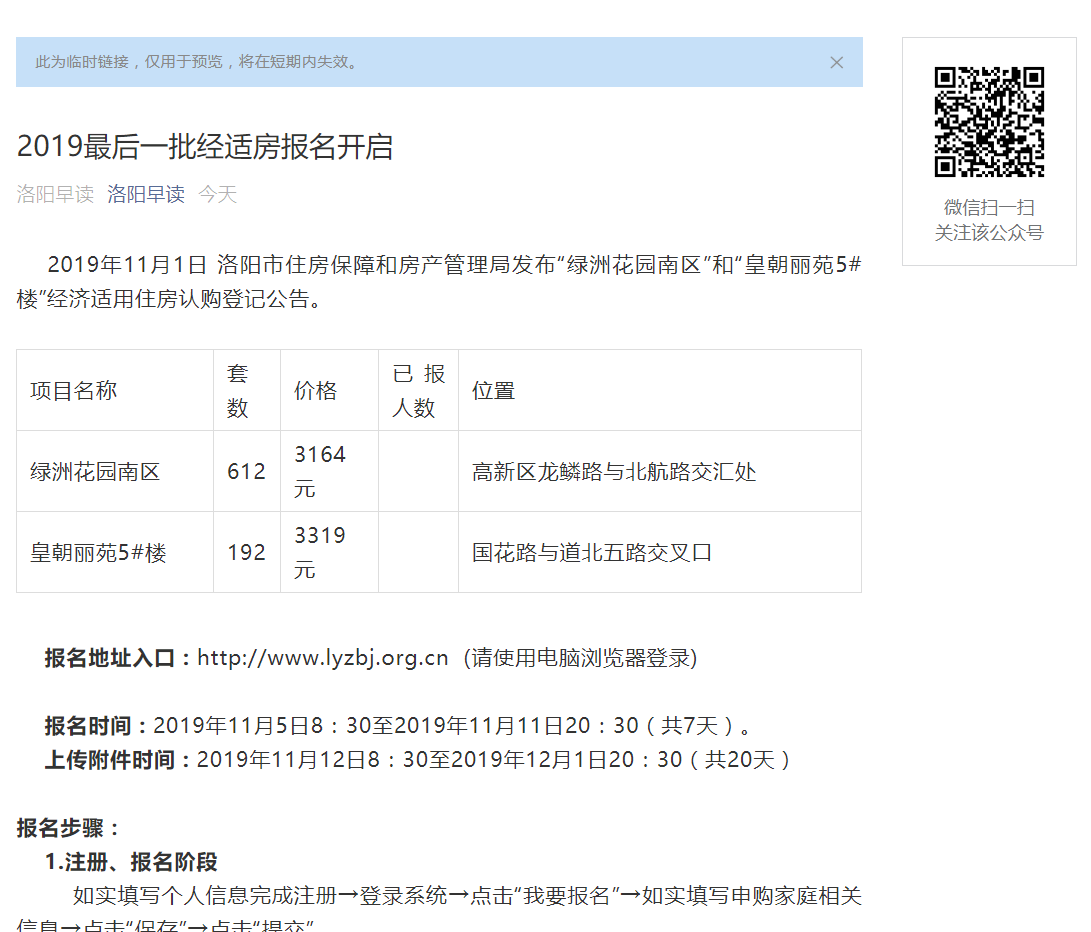Select the 3319元 price cell
Screen dimensions: 1091x932
329,553
